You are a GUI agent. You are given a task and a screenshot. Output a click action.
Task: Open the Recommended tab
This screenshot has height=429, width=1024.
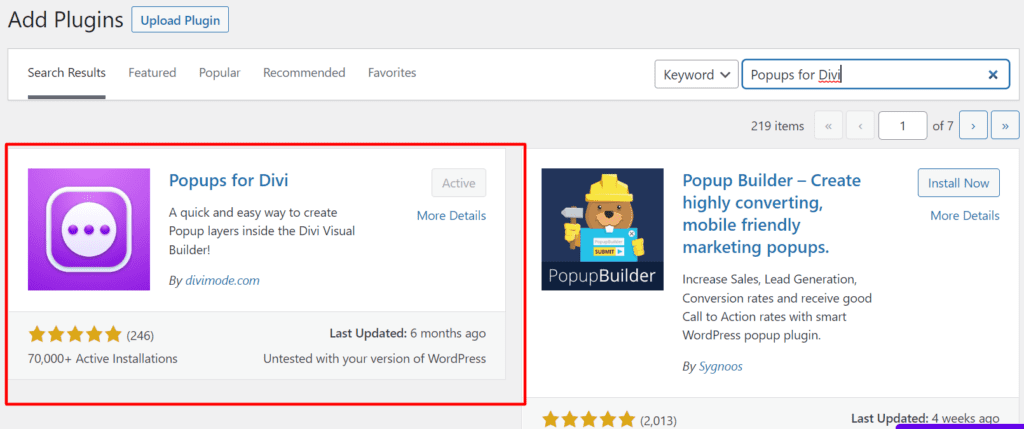pos(304,73)
